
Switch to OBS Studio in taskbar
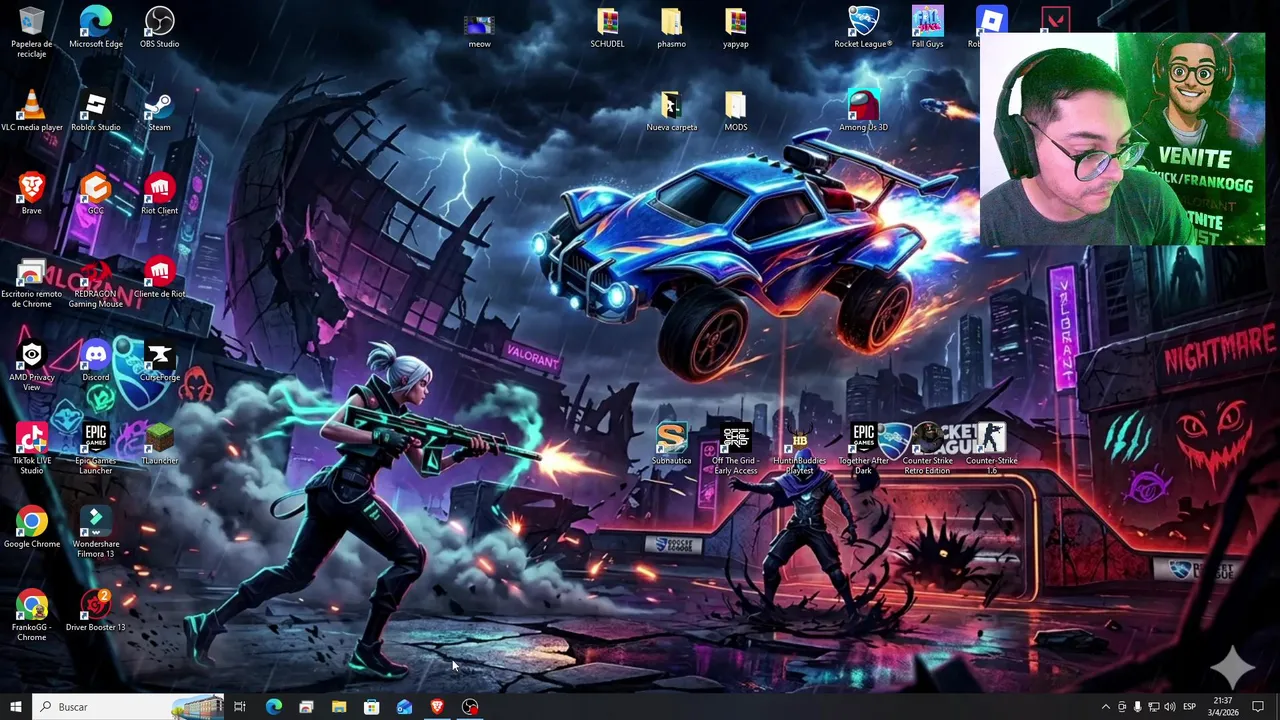[x=470, y=707]
